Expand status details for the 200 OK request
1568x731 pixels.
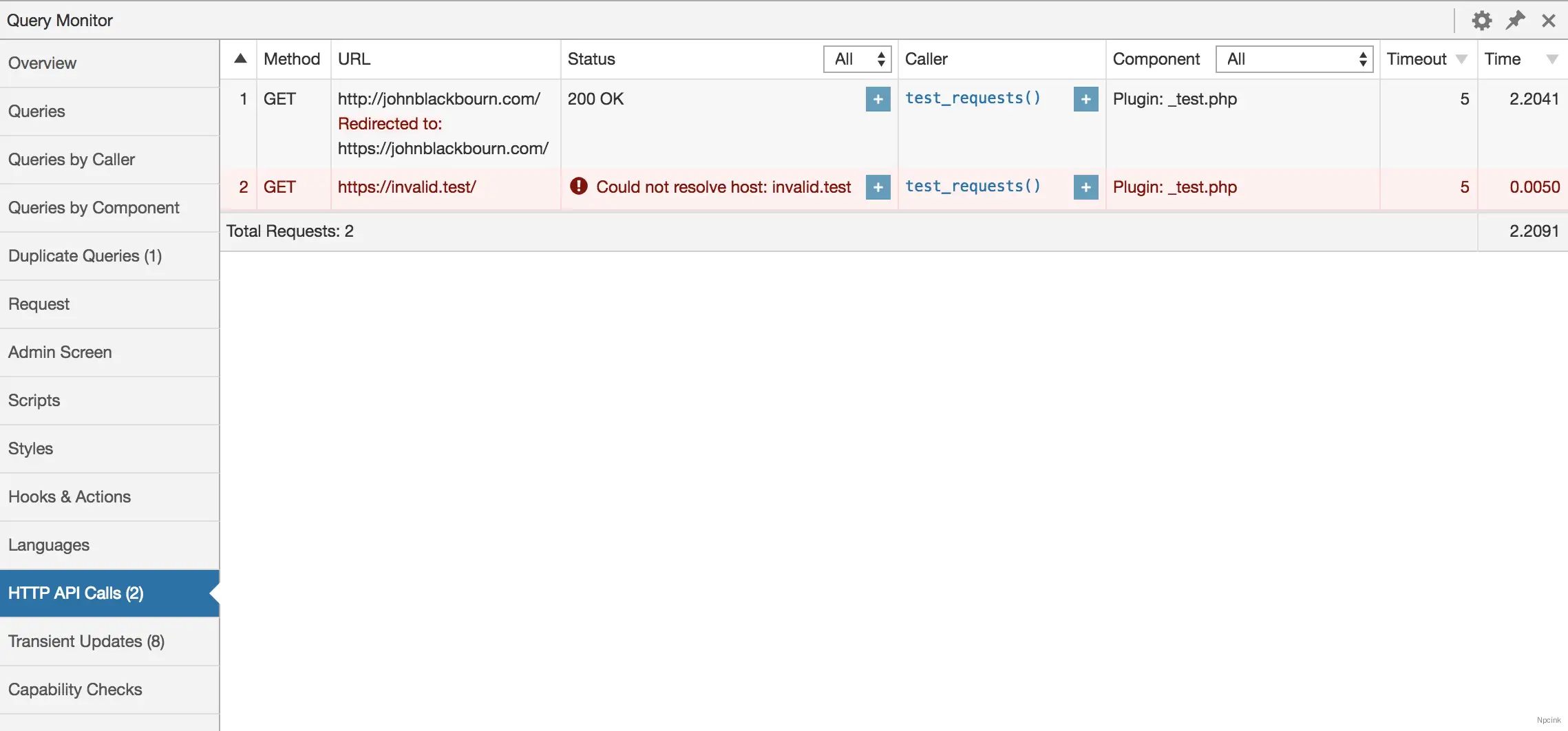[877, 99]
